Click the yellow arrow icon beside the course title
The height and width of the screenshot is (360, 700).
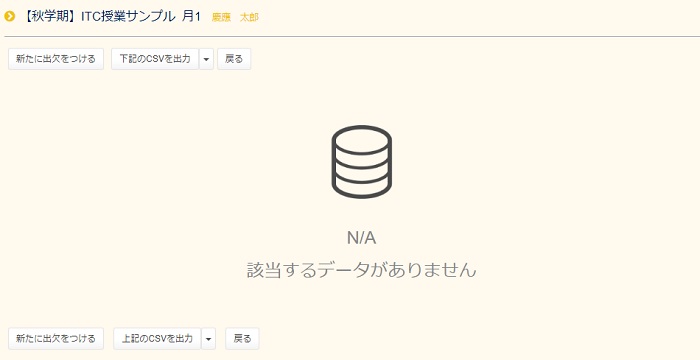[9, 17]
